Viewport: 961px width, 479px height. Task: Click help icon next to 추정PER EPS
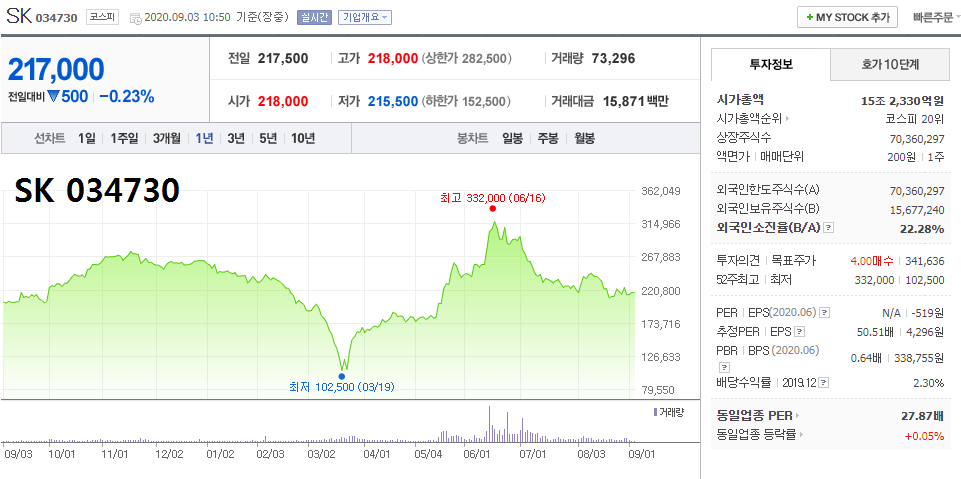tap(799, 332)
